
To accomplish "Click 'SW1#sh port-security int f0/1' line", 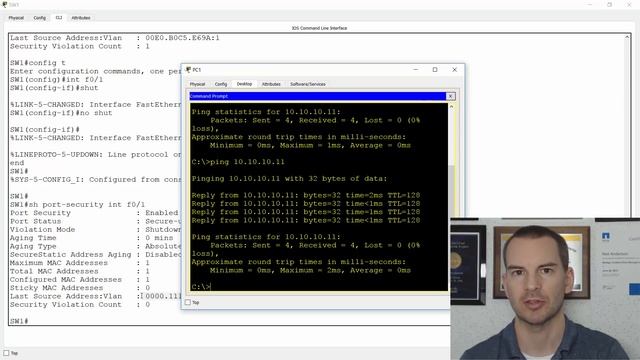I will pos(77,204).
